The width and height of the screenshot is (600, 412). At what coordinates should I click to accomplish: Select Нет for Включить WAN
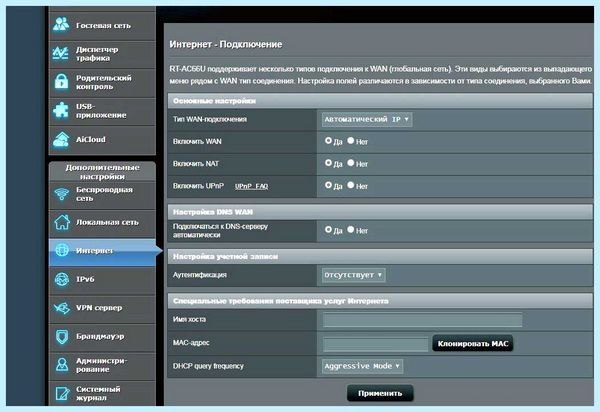351,140
